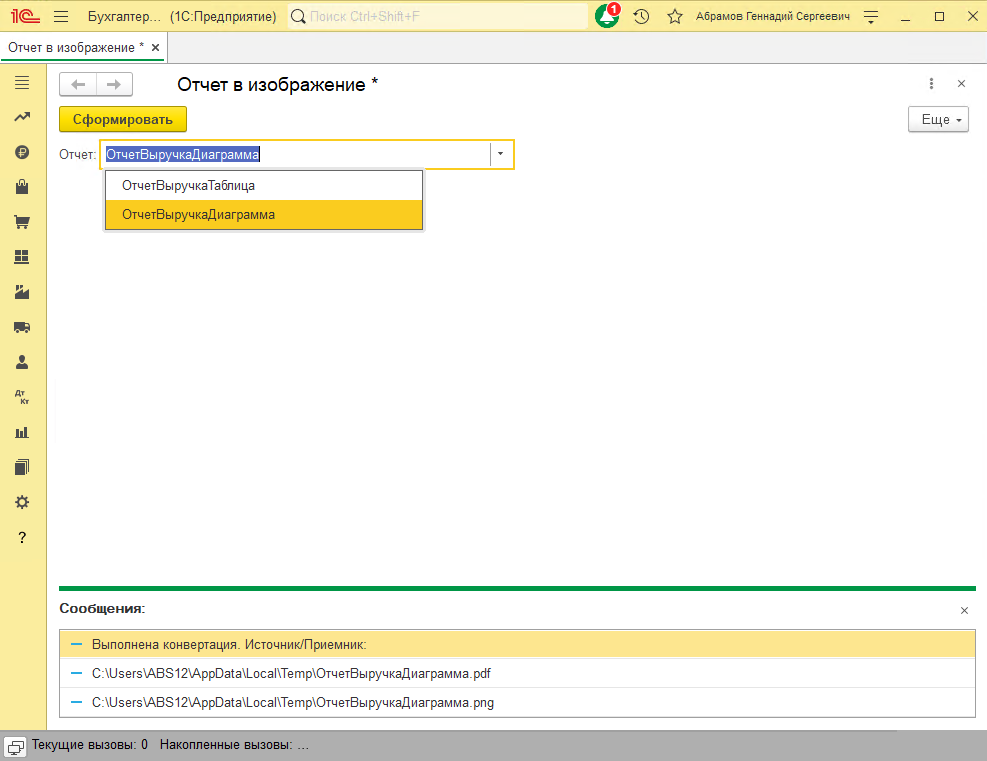
Task: Click the Сформировать button
Action: click(x=123, y=120)
